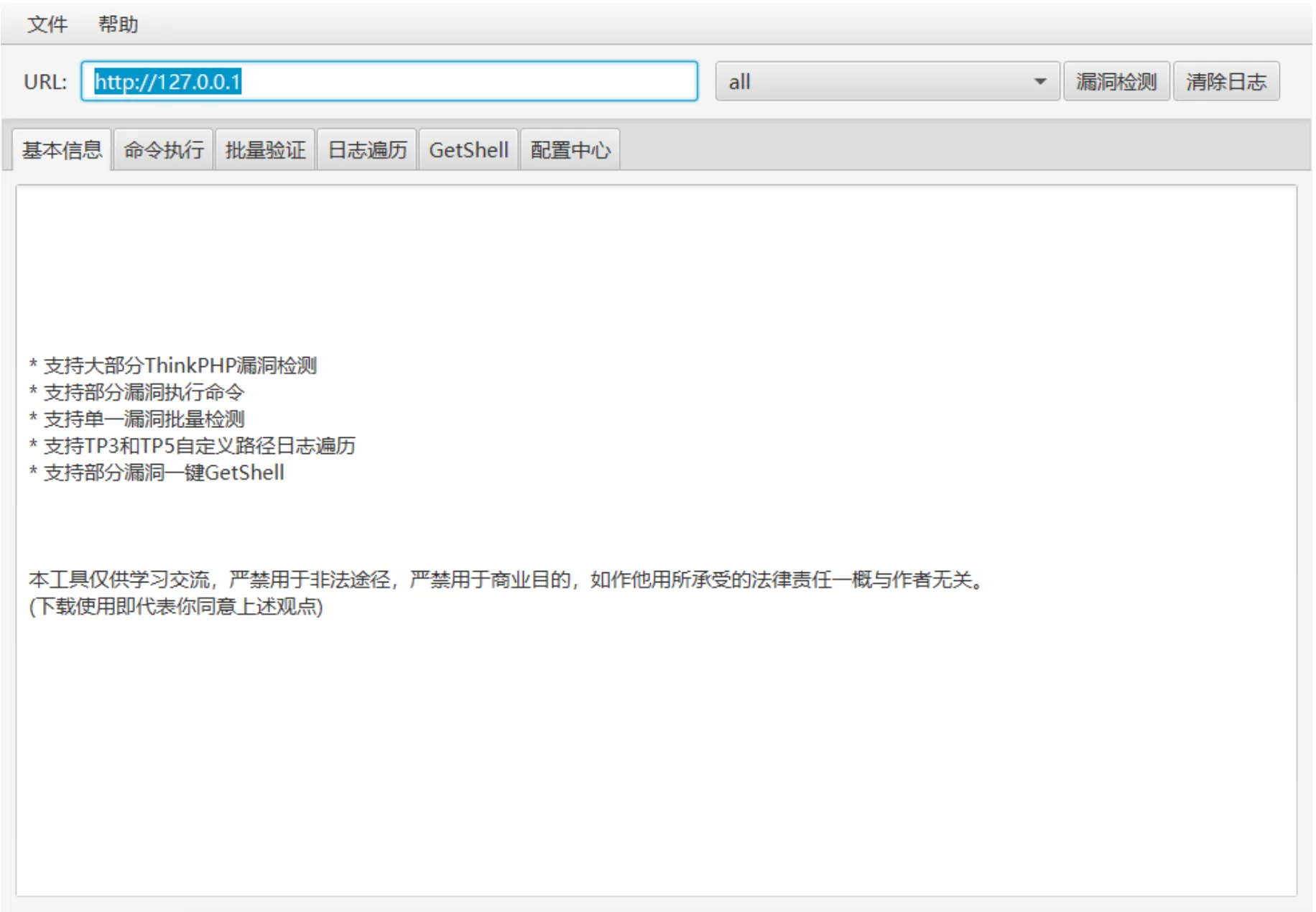This screenshot has width=1316, height=912.
Task: Open the 帮助 menu
Action: [118, 24]
